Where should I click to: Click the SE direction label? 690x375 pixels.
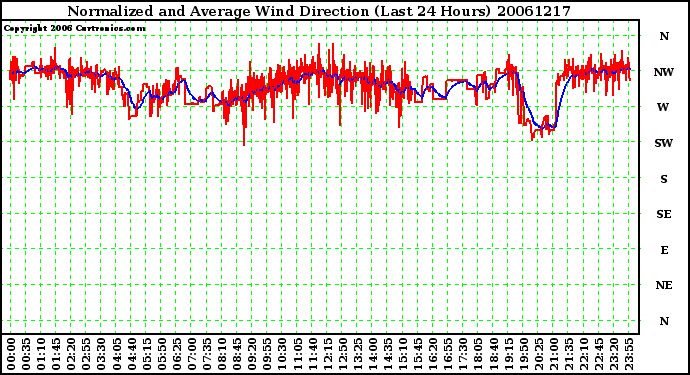point(664,214)
